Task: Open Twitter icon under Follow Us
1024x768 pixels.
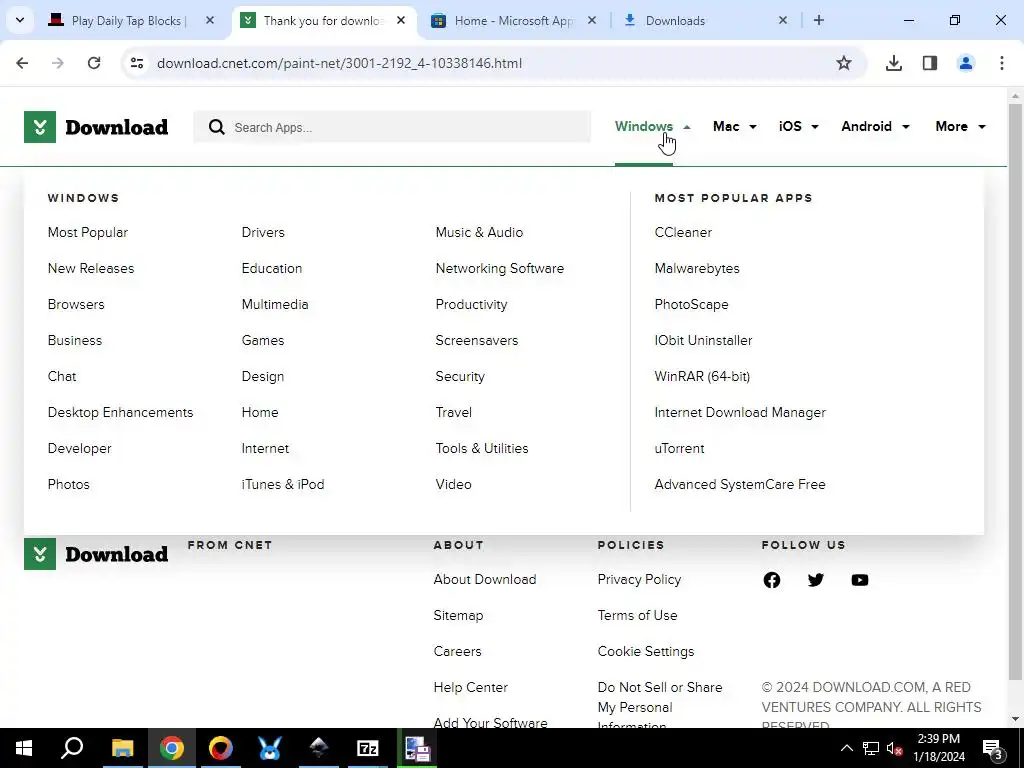Action: click(x=816, y=580)
